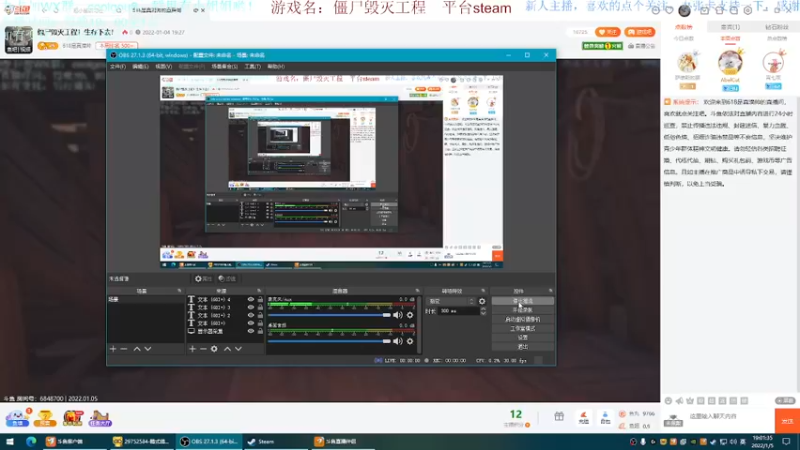Pop out the Audio Mixer dock header icon

(417, 291)
